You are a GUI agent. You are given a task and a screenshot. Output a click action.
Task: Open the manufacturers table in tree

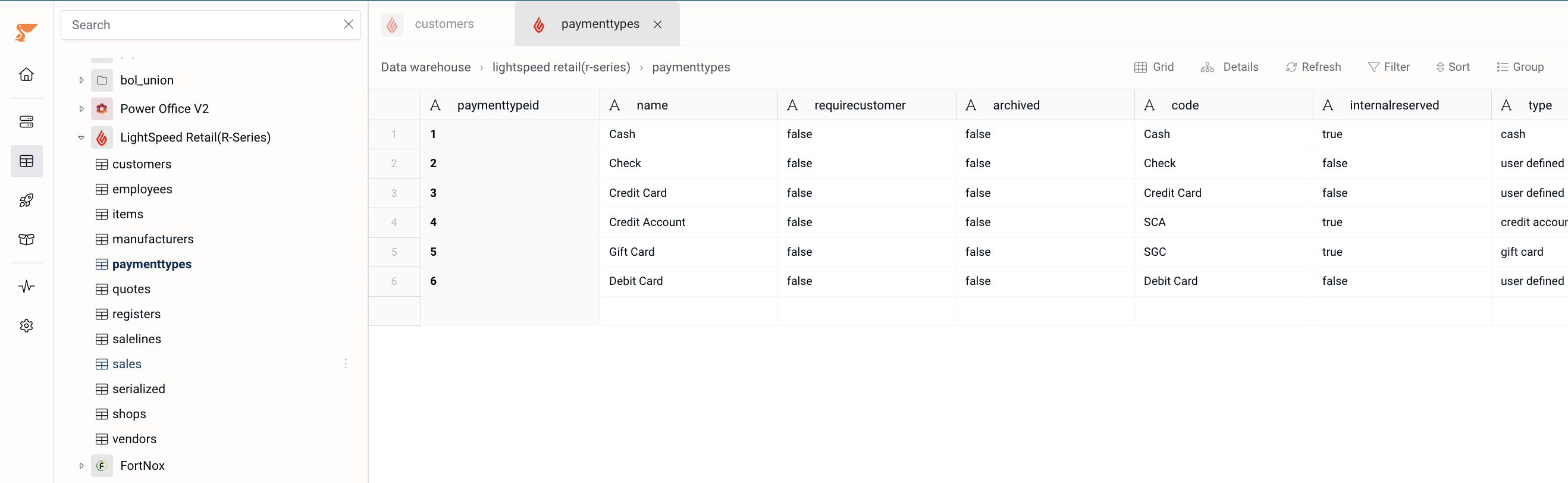(x=153, y=239)
